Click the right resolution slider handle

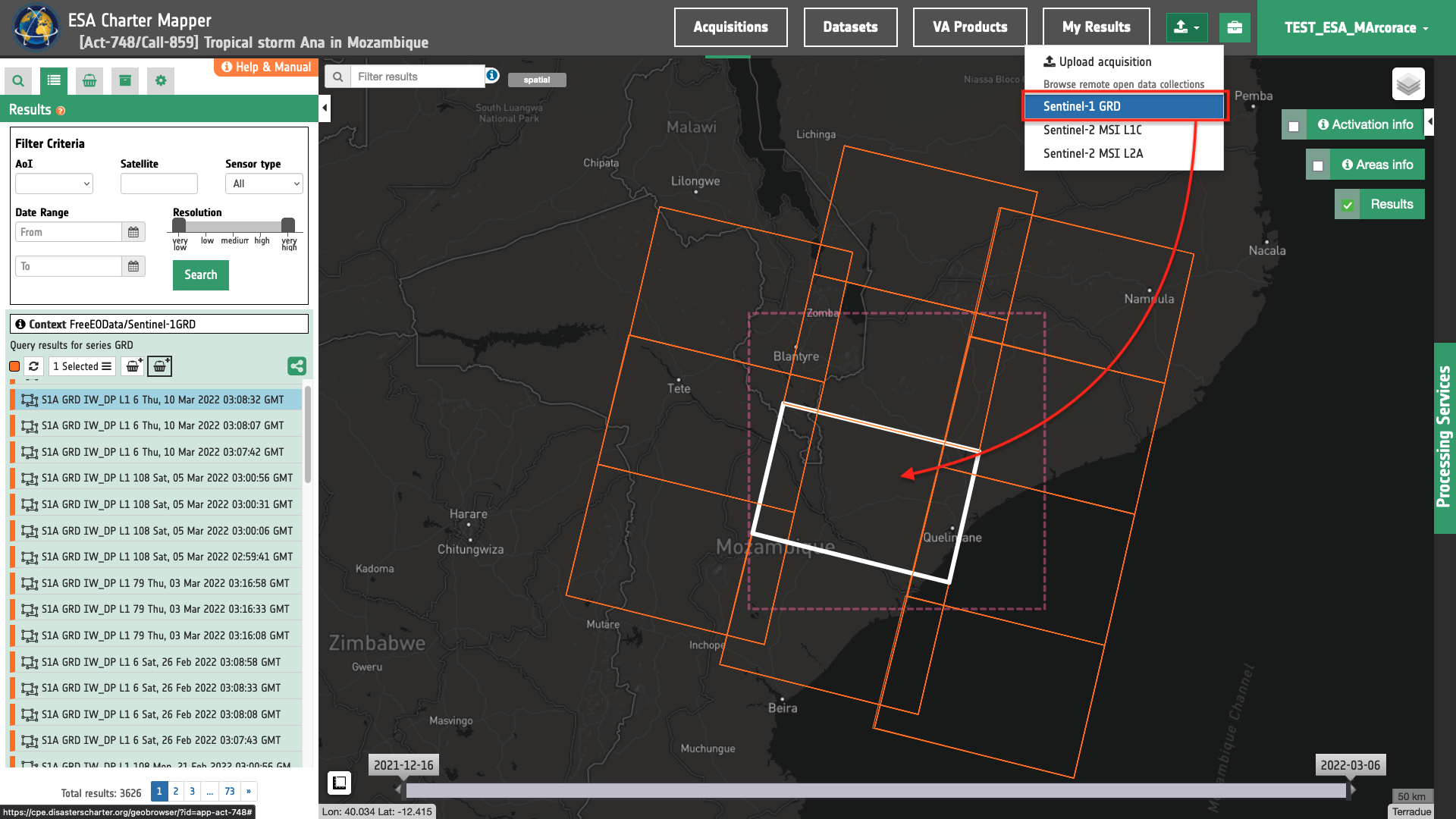click(x=288, y=225)
